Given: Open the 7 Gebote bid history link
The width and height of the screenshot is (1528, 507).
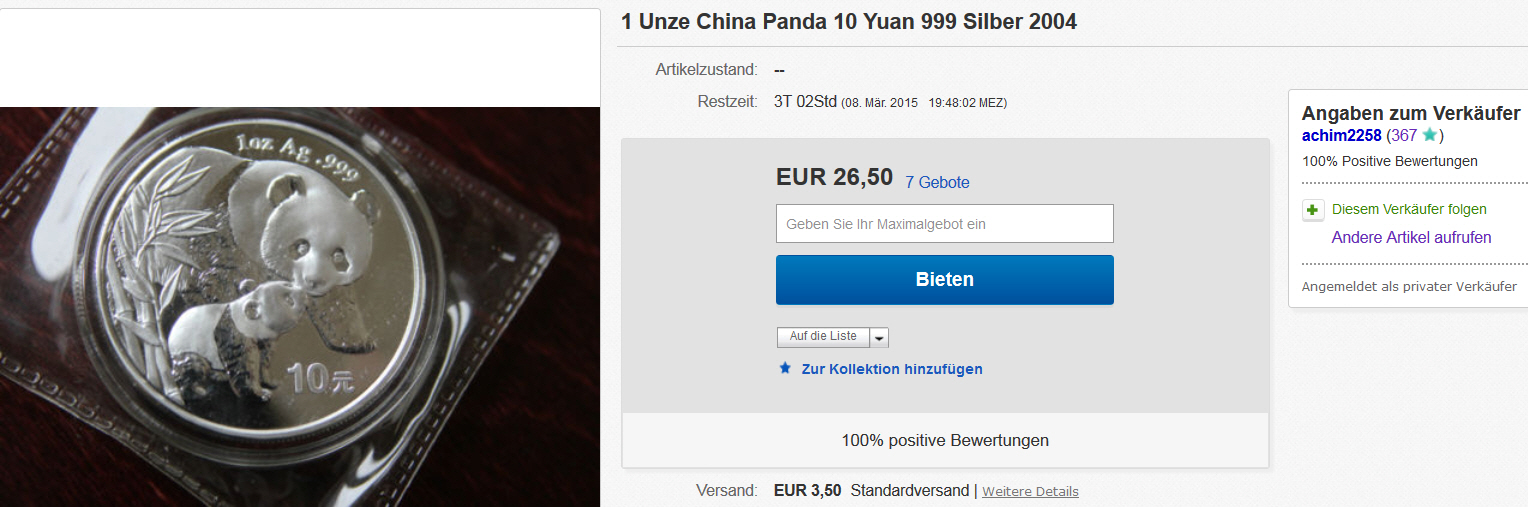Looking at the screenshot, I should [937, 182].
